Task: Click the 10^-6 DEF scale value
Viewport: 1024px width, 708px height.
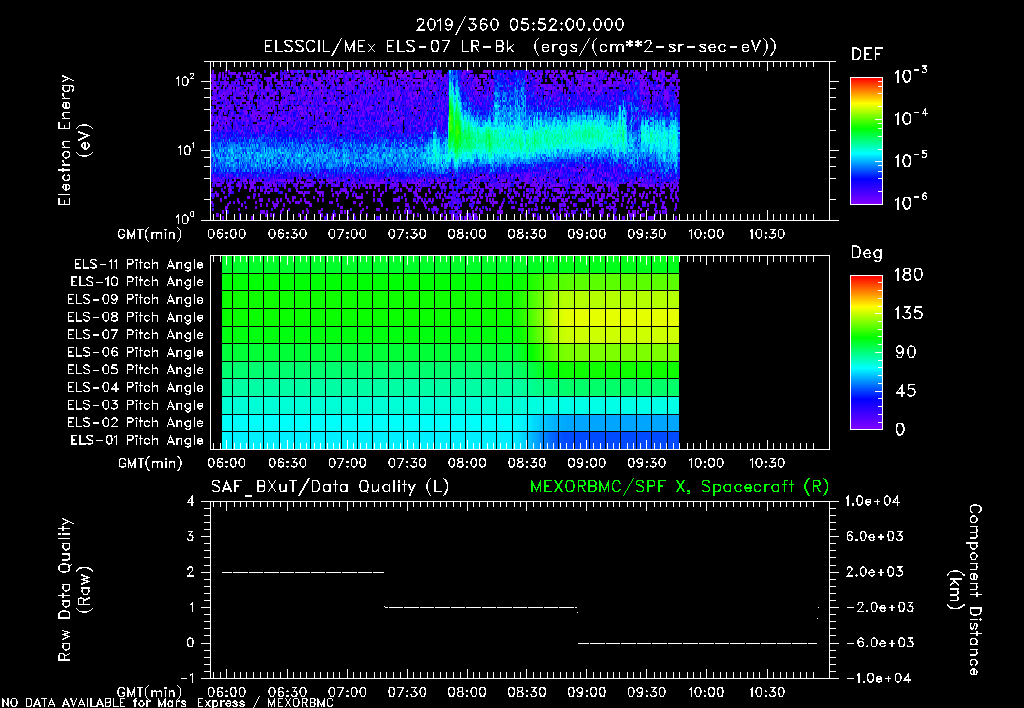Action: tap(910, 202)
